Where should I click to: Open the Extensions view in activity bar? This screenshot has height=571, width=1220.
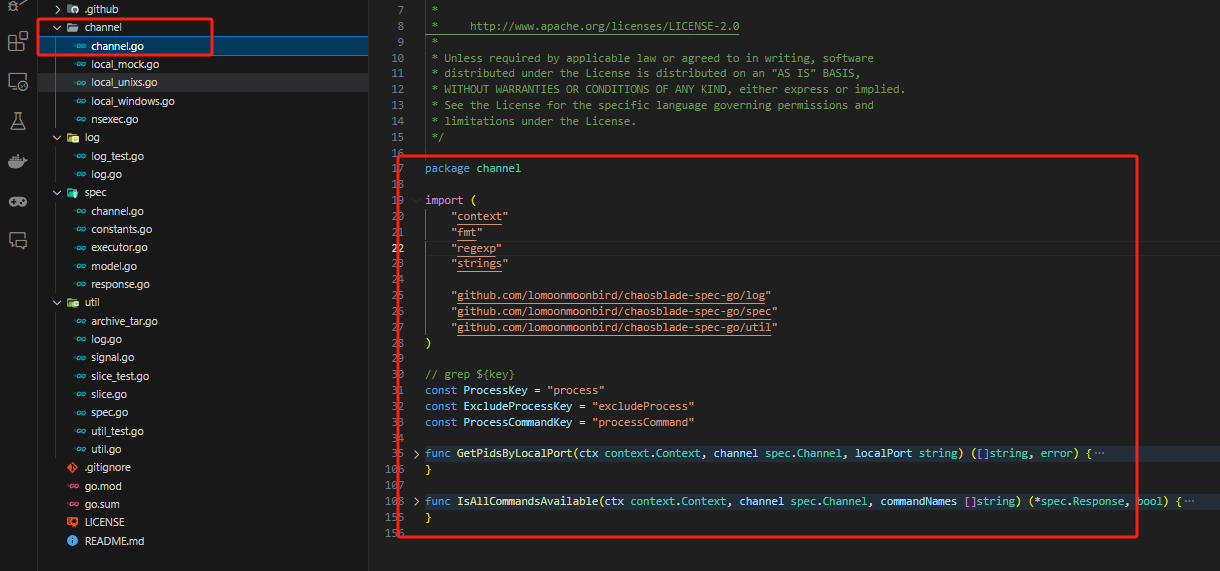pyautogui.click(x=18, y=42)
